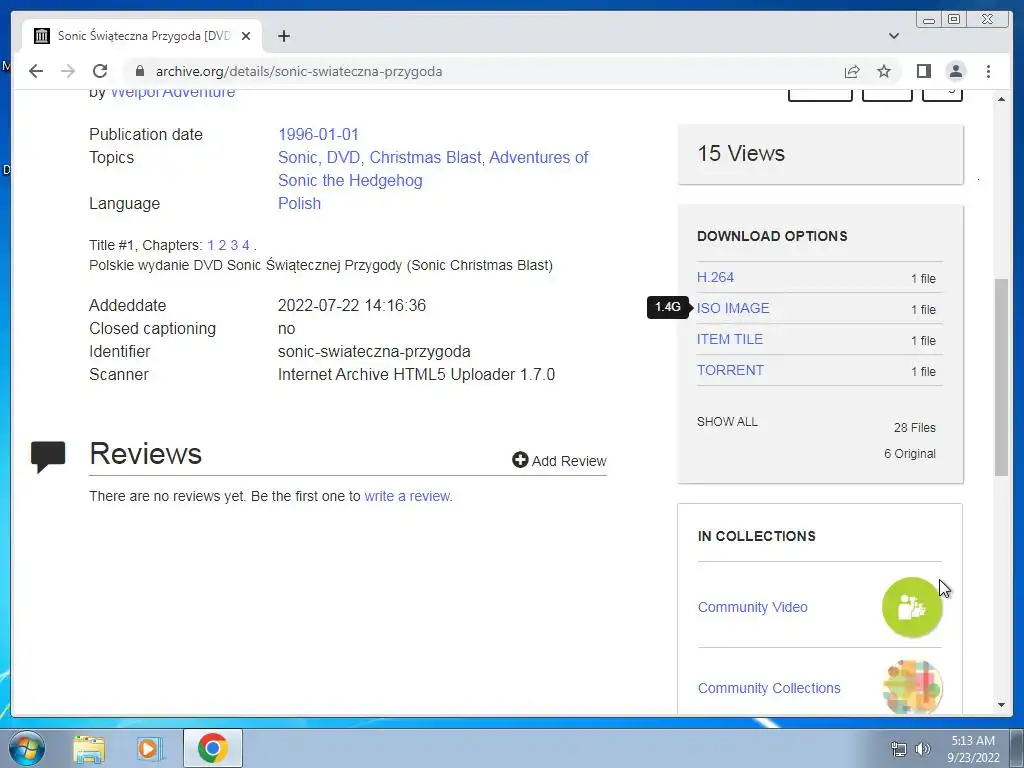The height and width of the screenshot is (768, 1024).
Task: Jump to chapter 3 link
Action: click(234, 246)
